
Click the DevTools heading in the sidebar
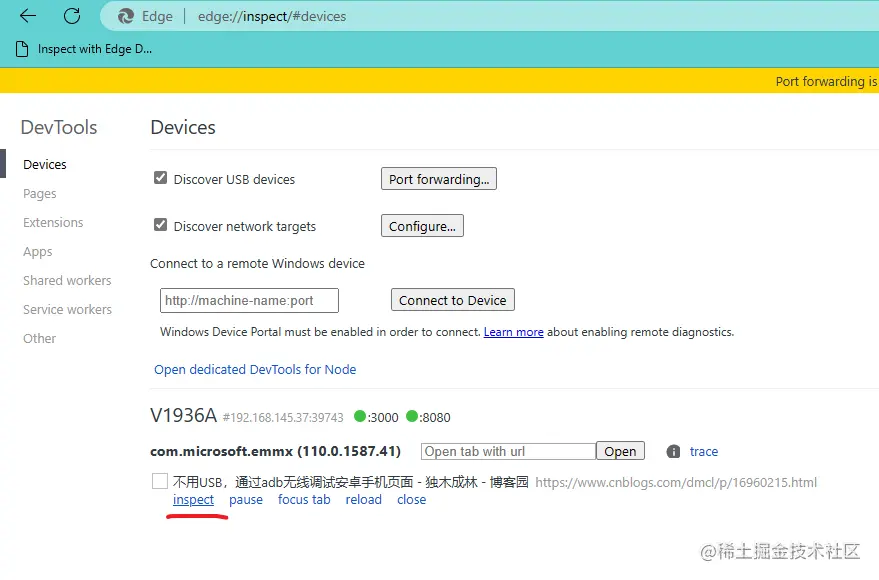59,127
